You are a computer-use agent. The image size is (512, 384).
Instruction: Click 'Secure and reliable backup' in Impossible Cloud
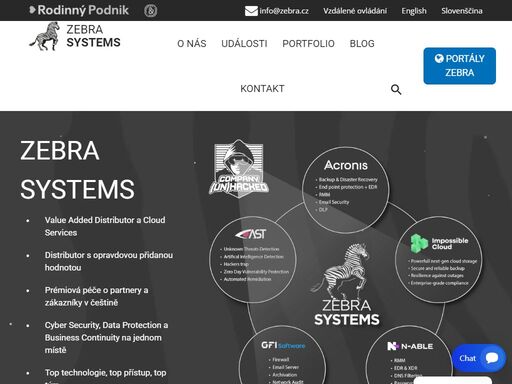coord(437,268)
